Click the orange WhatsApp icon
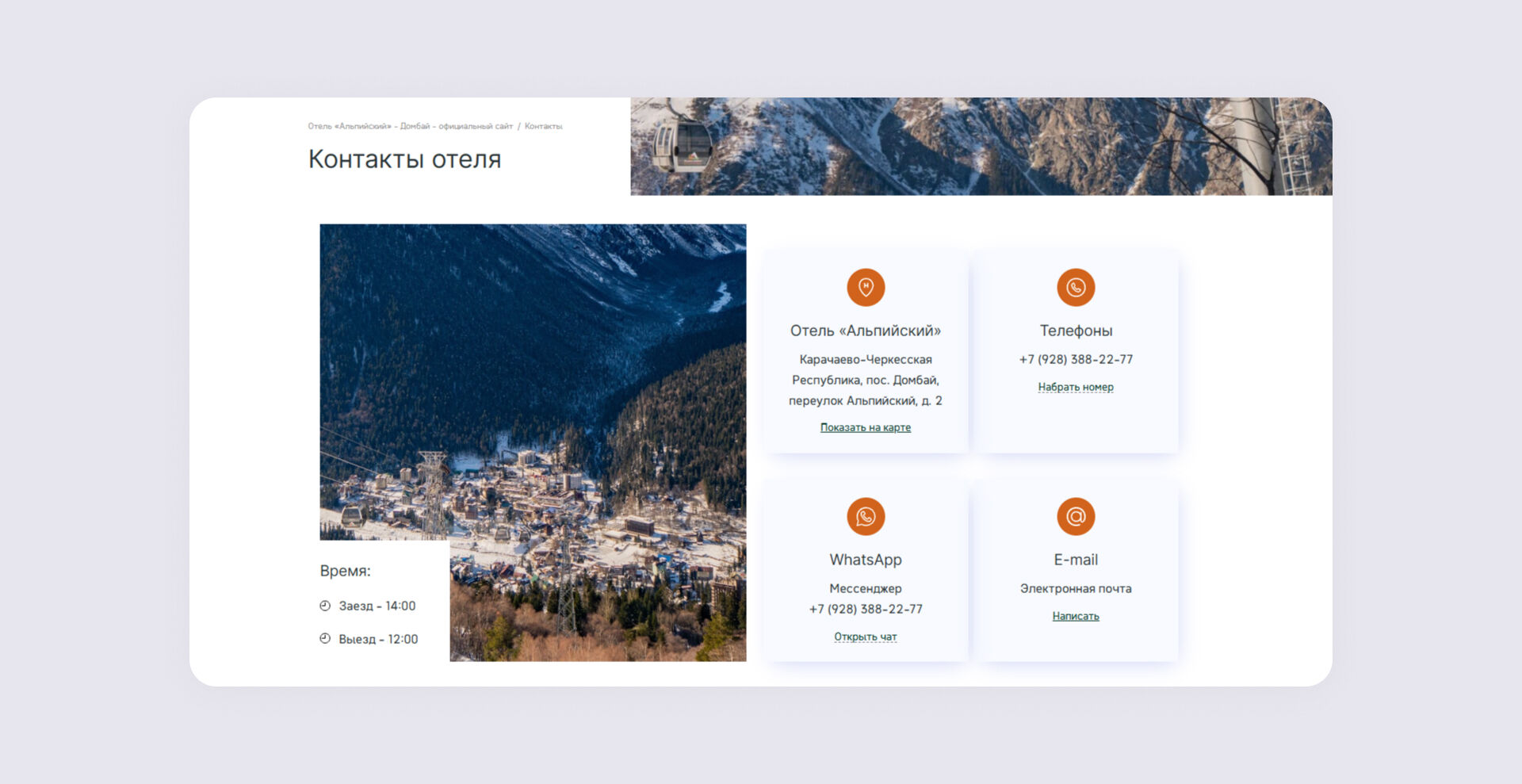The image size is (1522, 784). 866,517
